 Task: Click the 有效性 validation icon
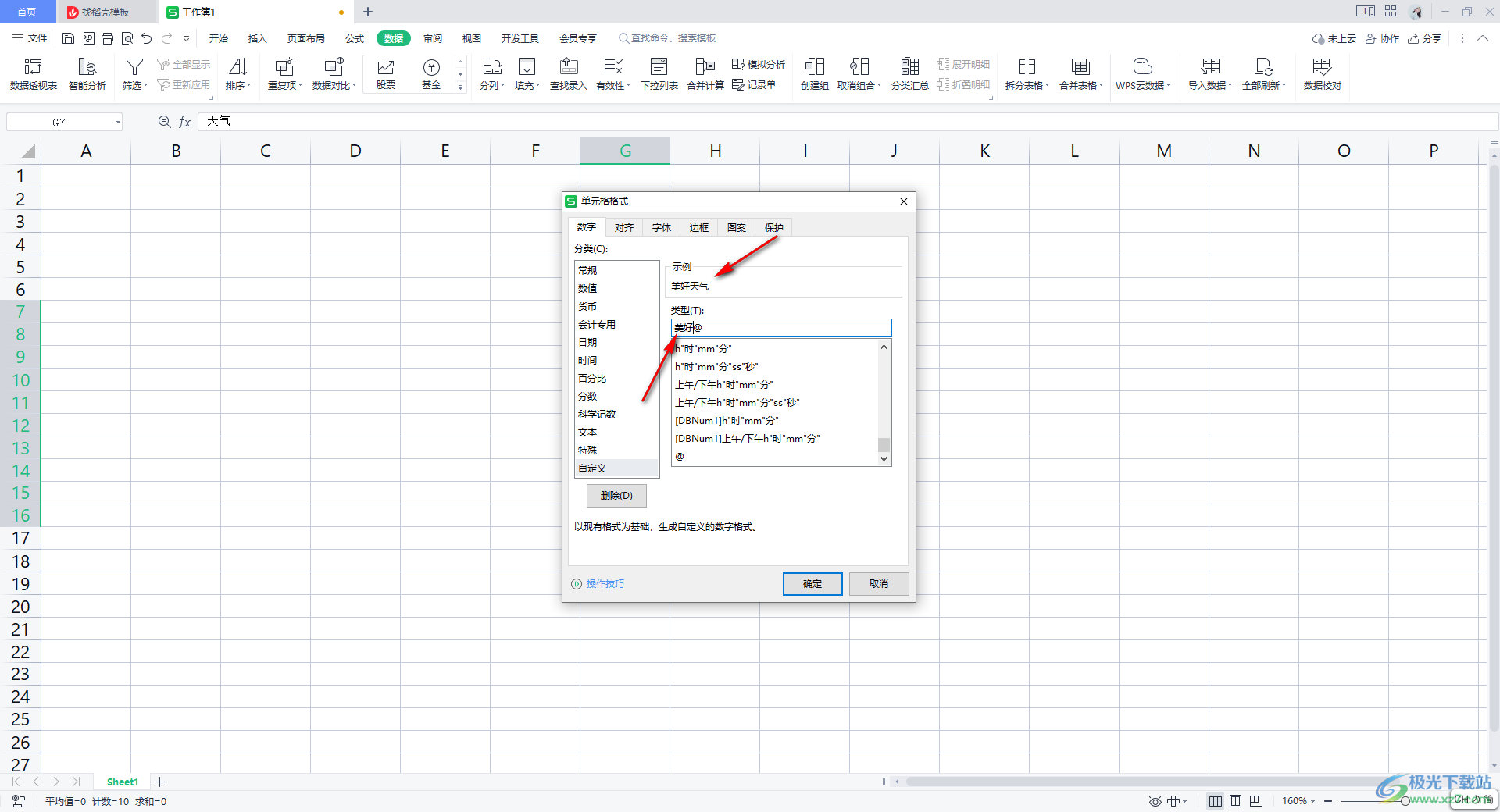[613, 67]
